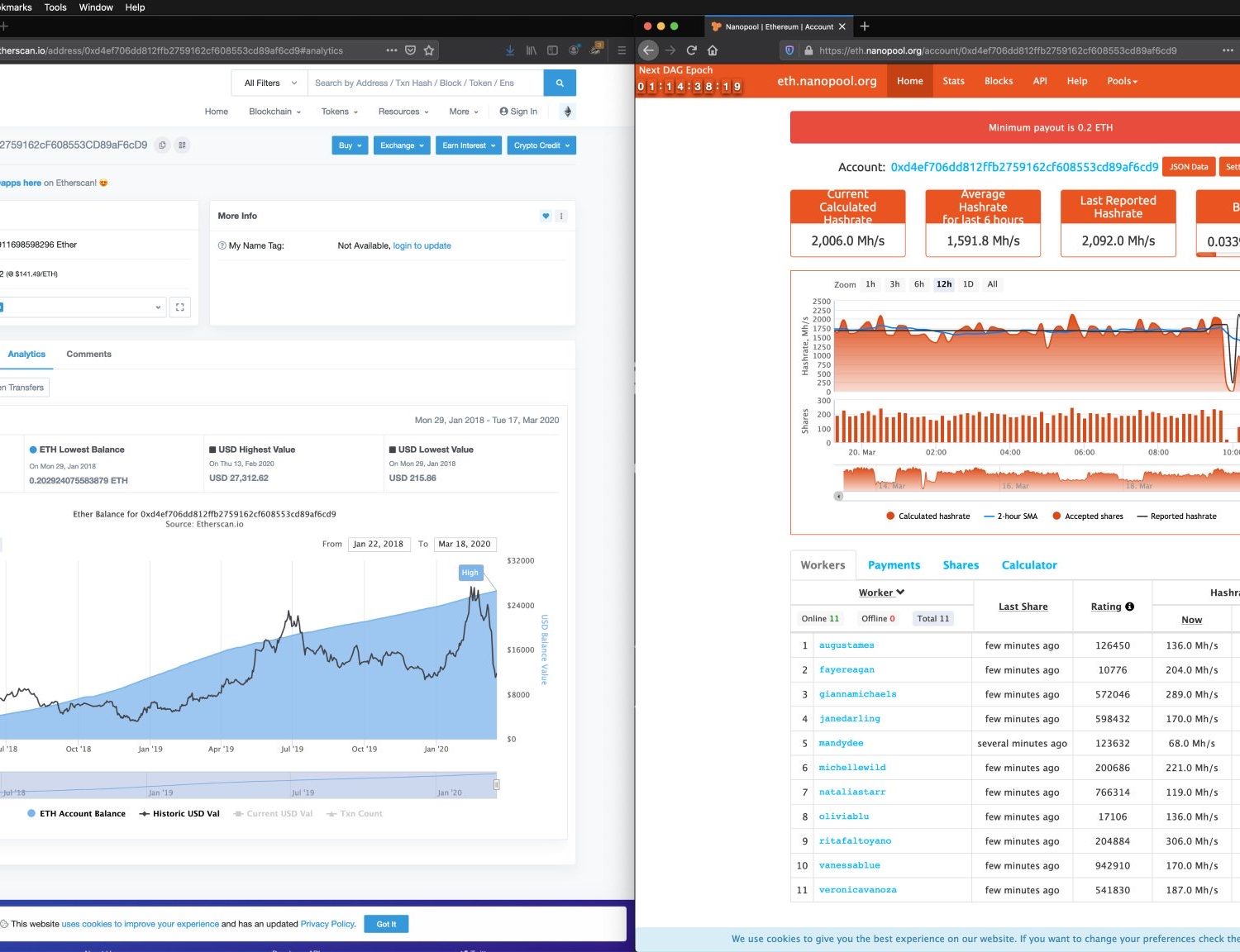Open All Filters dropdown on Etherscan

[x=269, y=83]
